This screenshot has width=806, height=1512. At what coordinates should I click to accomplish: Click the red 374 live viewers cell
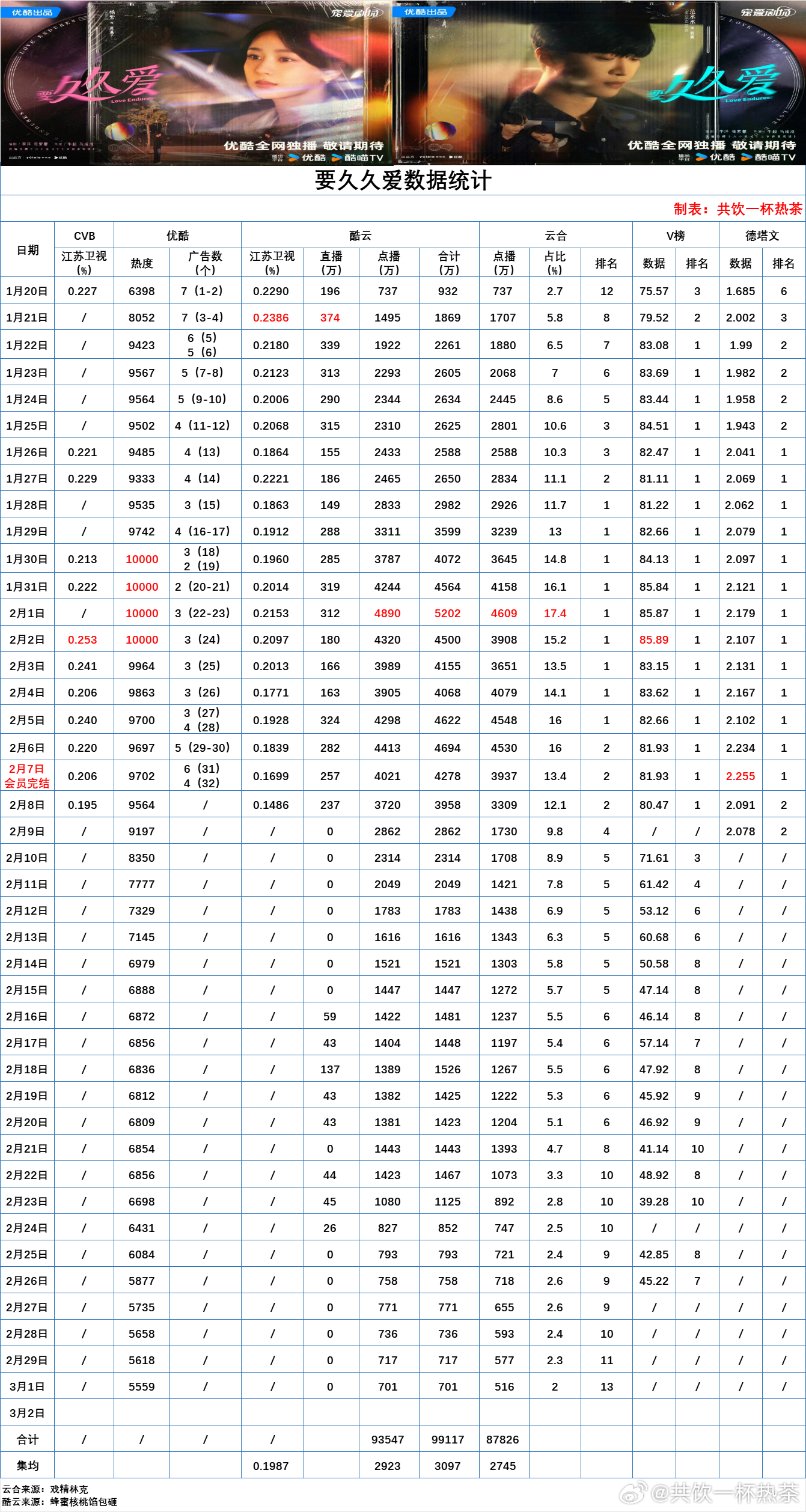(330, 317)
